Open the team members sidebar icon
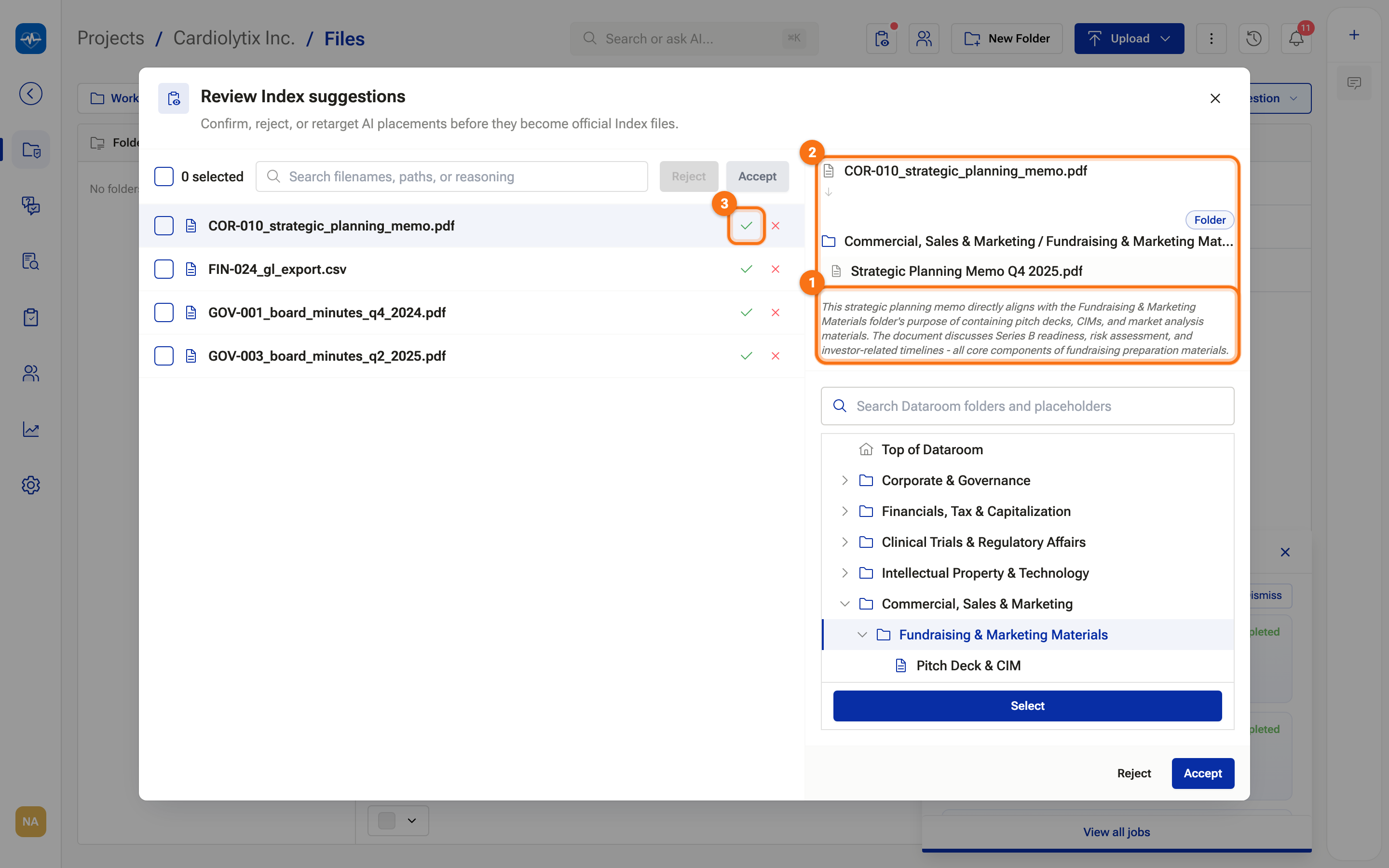The width and height of the screenshot is (1389, 868). pyautogui.click(x=30, y=373)
